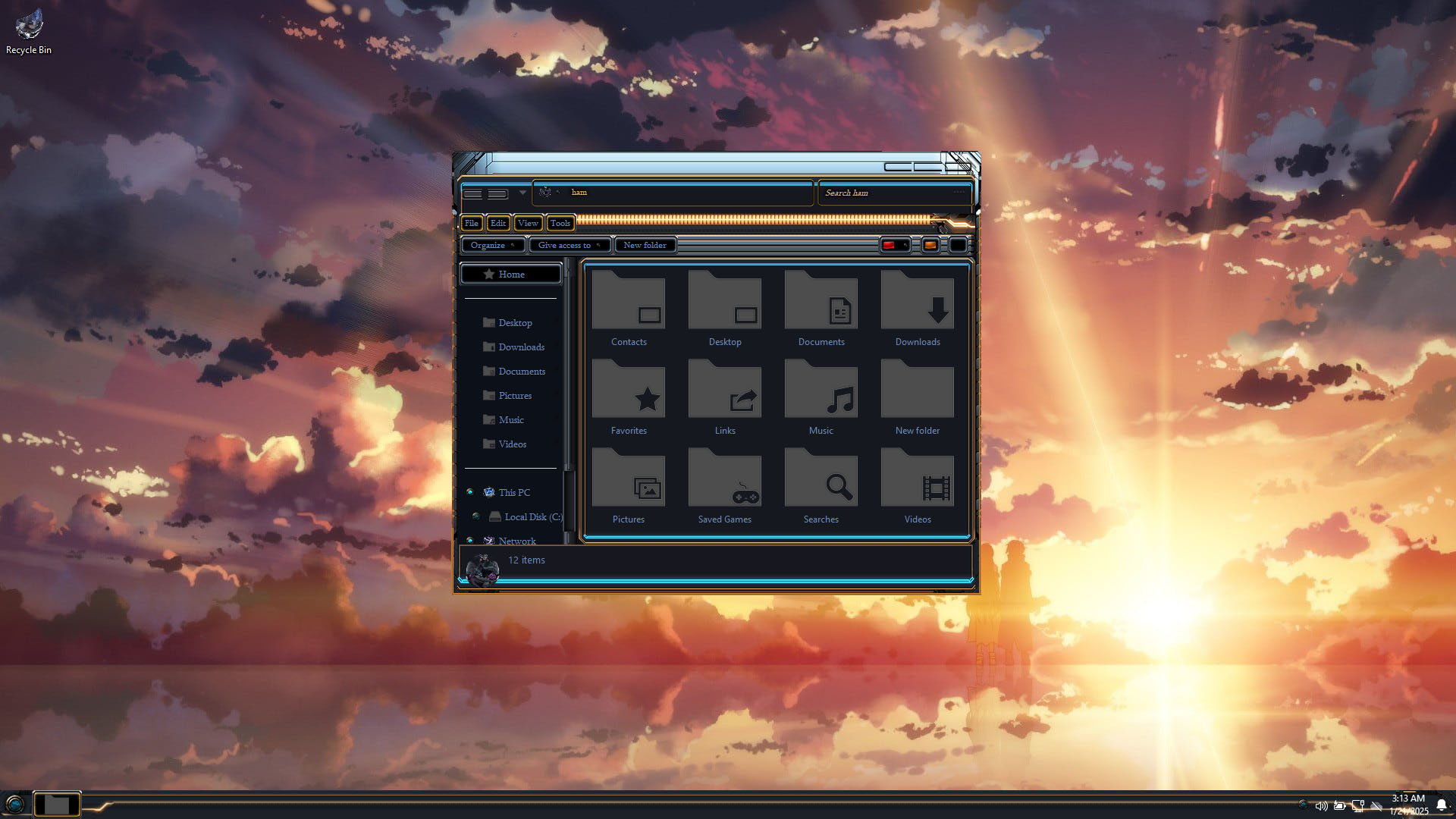Open the change view dropdown in toolbar
The image size is (1456, 819).
(x=896, y=245)
